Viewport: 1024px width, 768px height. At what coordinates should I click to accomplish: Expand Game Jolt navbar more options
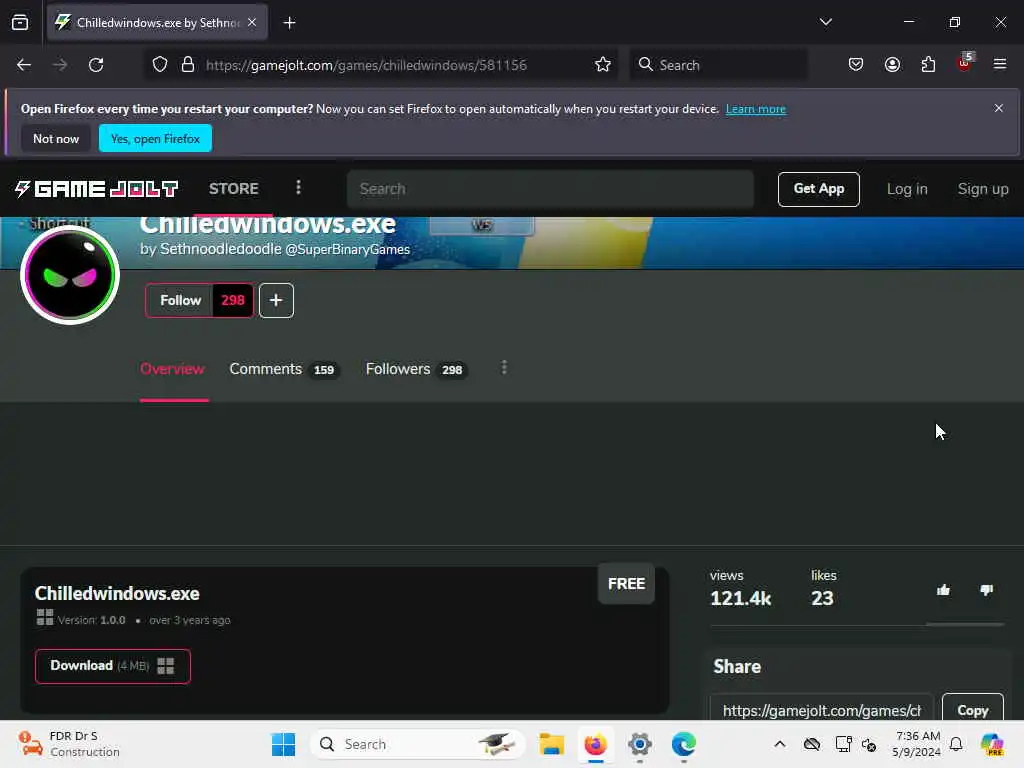point(298,188)
